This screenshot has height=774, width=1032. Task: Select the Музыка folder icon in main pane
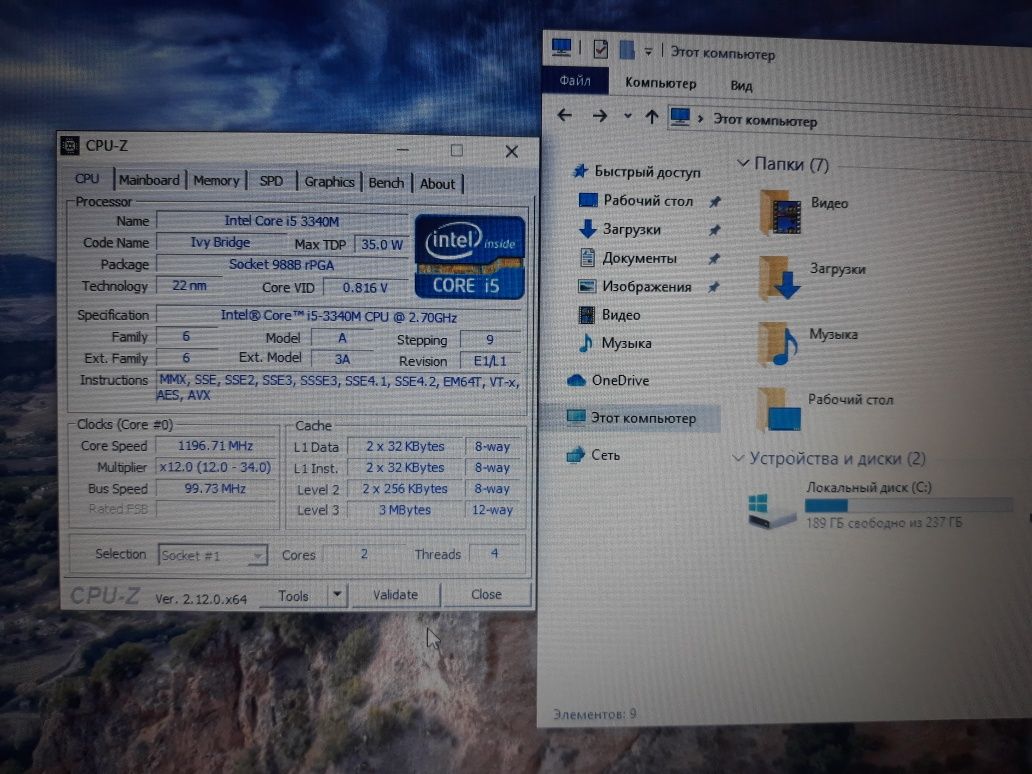778,344
